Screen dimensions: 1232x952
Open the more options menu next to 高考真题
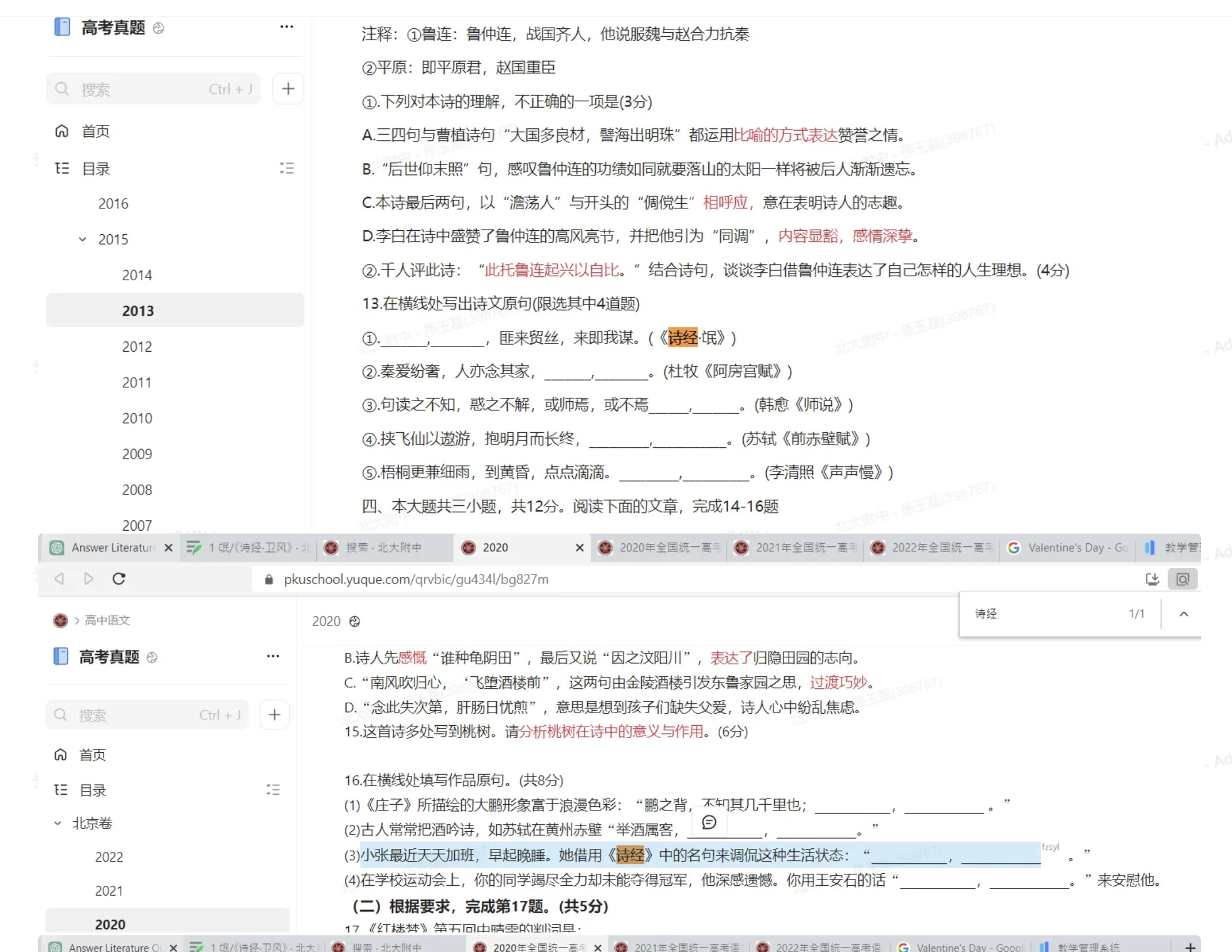(x=287, y=26)
